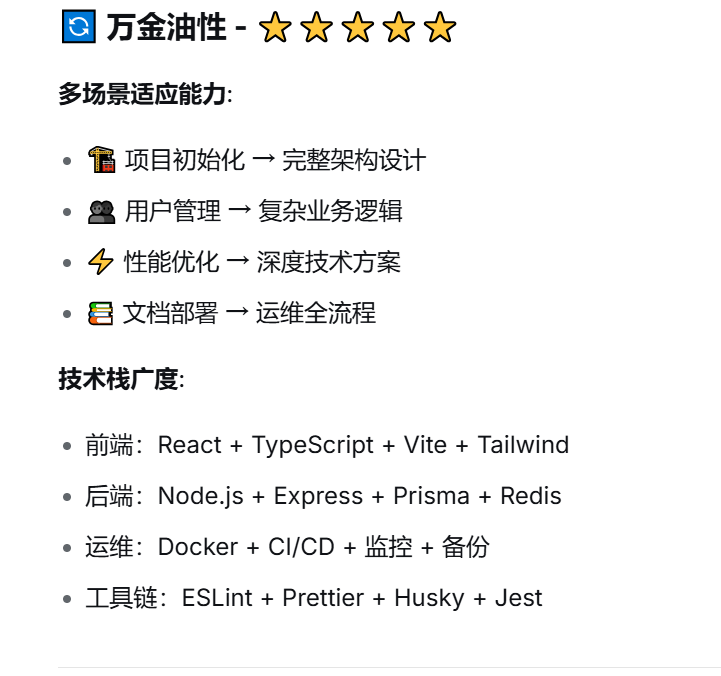
Task: Click the word Tailwind in 前端 line
Action: pyautogui.click(x=523, y=445)
